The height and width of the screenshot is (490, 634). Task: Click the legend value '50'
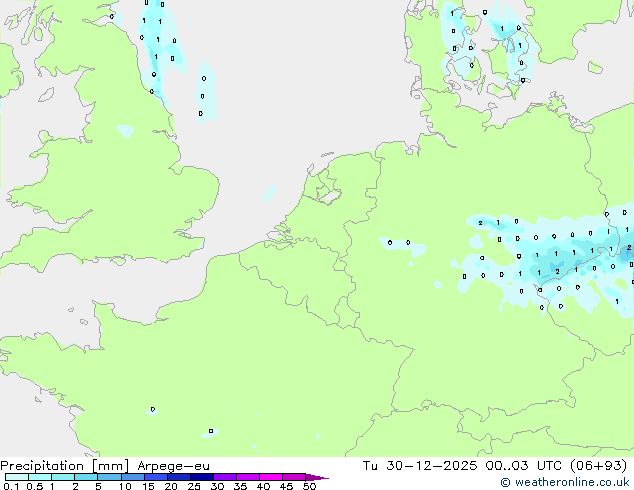309,486
